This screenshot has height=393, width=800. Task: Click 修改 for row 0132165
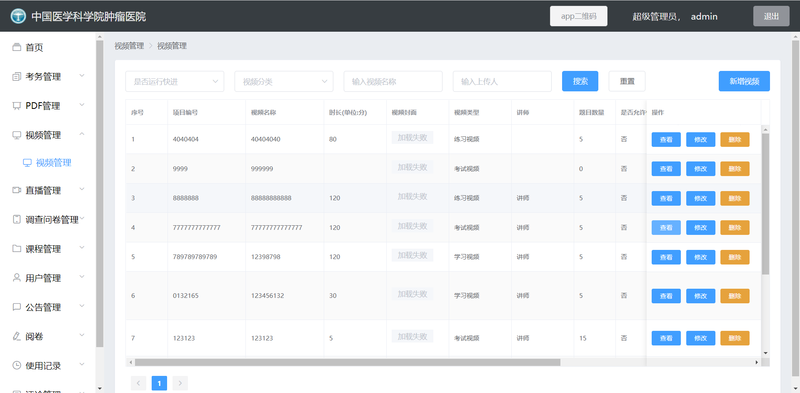[701, 296]
